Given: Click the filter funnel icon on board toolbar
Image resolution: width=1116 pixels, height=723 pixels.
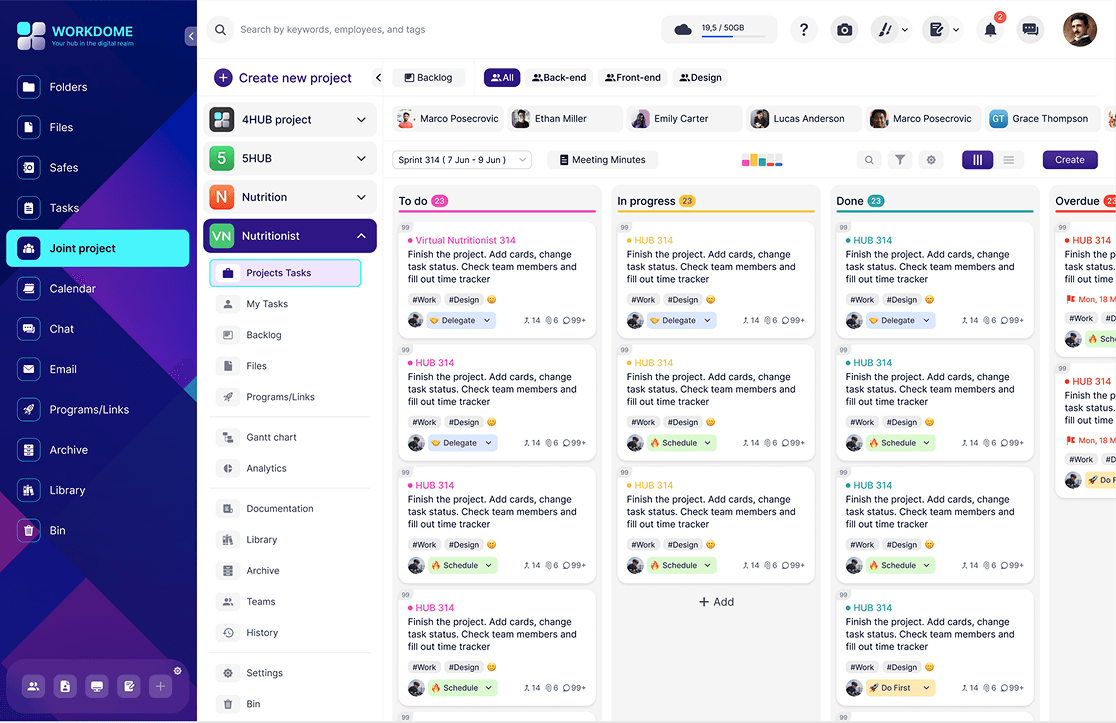Looking at the screenshot, I should (900, 160).
